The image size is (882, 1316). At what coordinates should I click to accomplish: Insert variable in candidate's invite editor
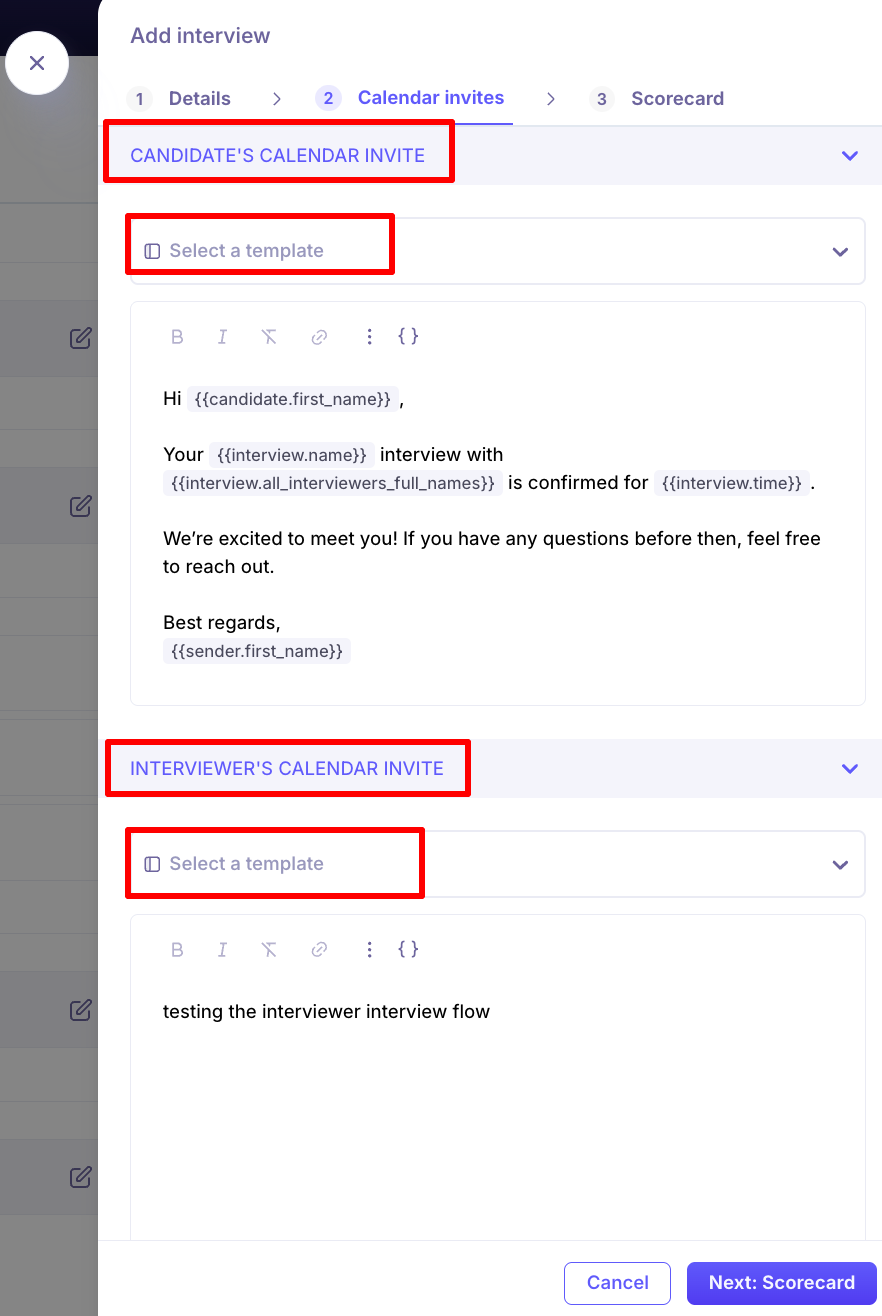408,337
